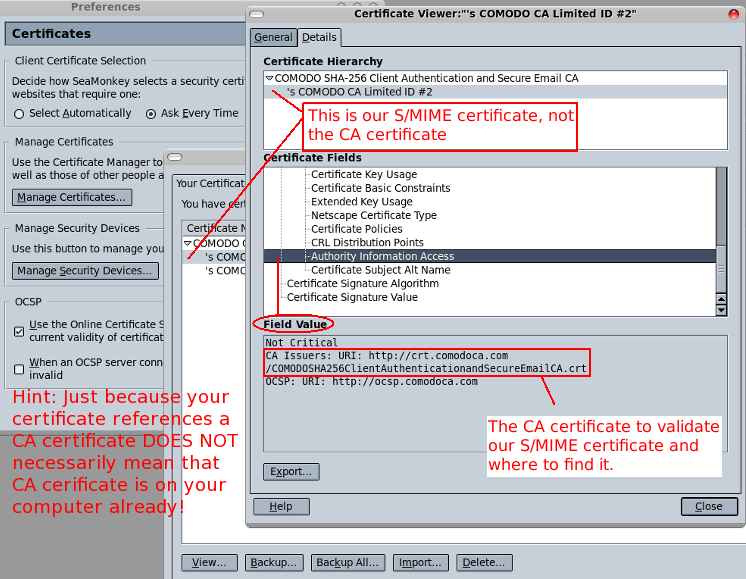
Task: Click the Export... button
Action: 291,471
